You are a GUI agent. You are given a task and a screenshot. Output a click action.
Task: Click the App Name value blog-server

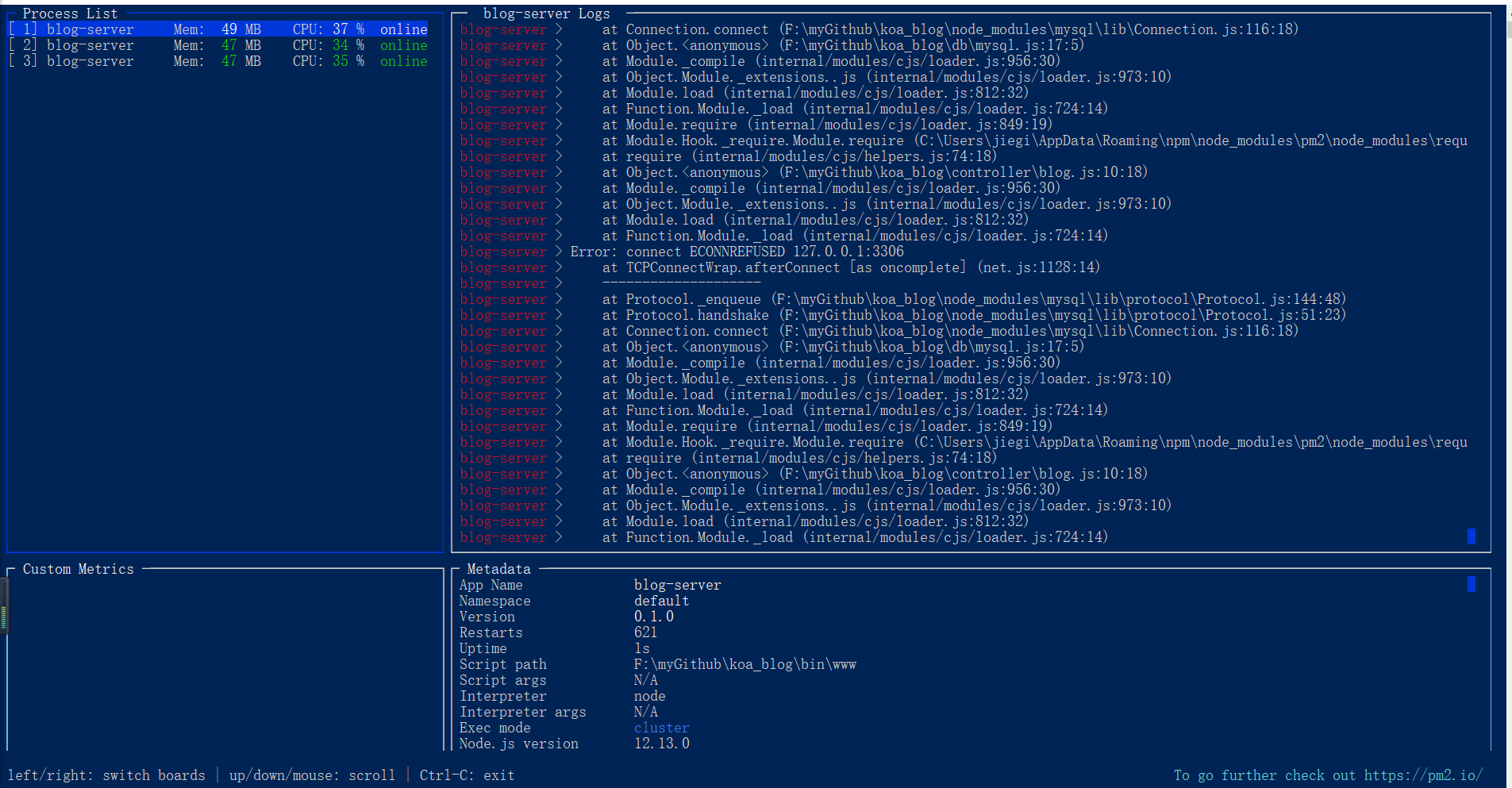click(x=677, y=585)
